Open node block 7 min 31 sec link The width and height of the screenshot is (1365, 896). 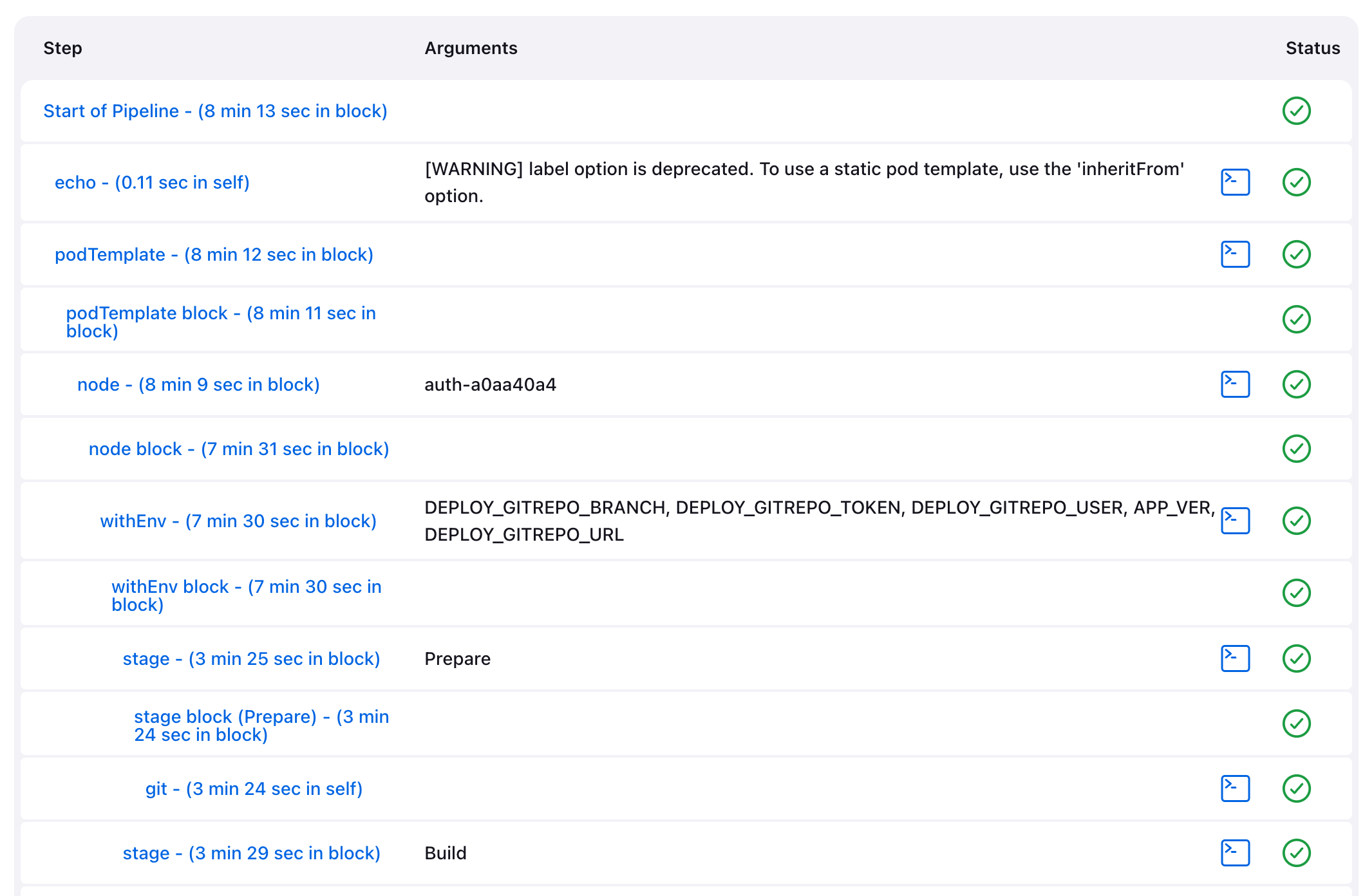[239, 449]
